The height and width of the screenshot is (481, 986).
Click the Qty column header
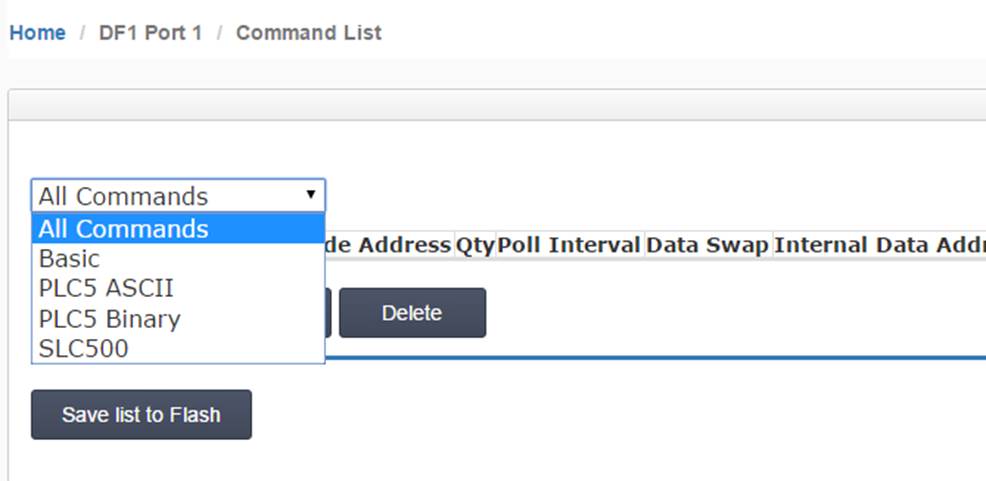475,245
